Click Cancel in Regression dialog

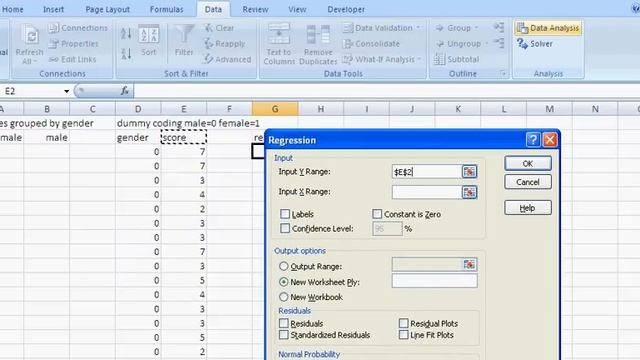[x=528, y=182]
